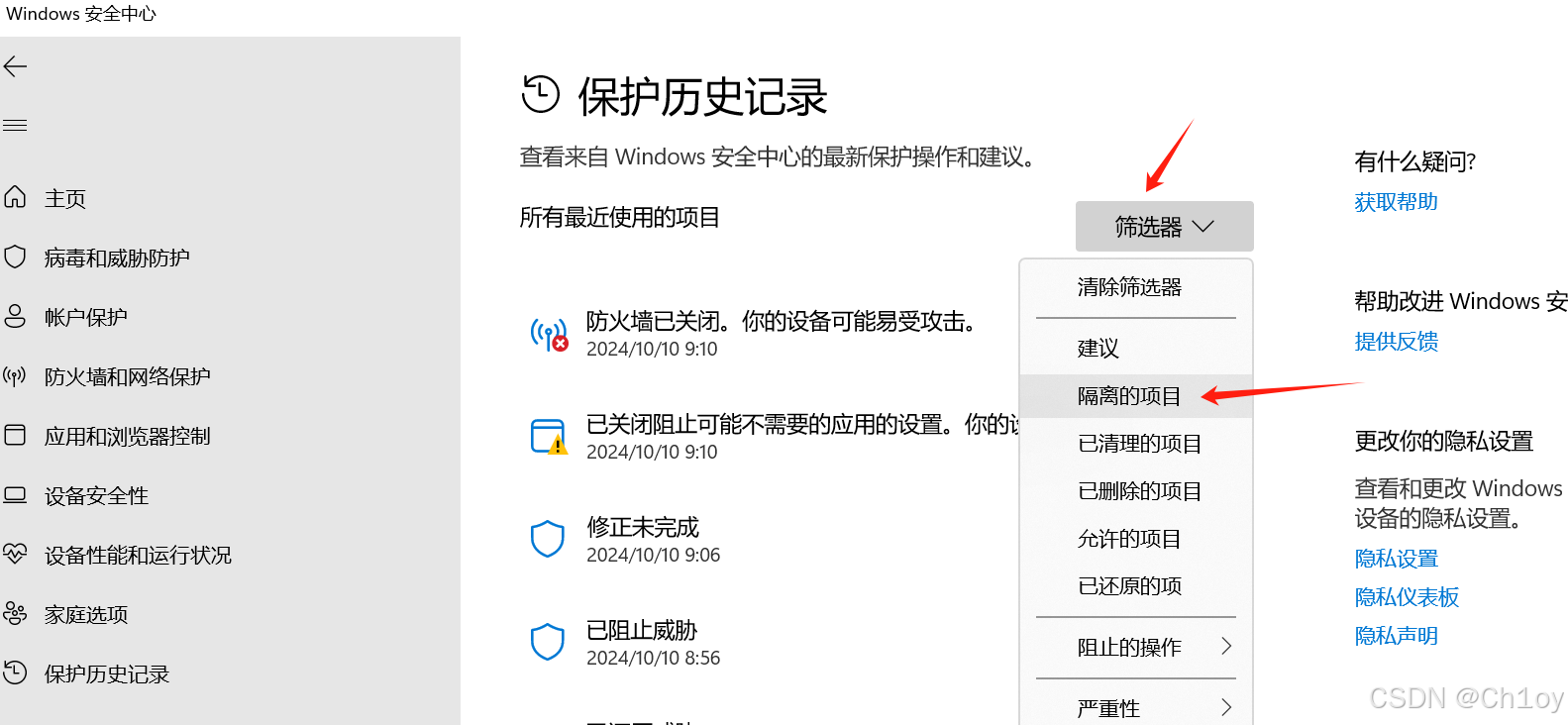Click the antenna icon beside 防火墙和网络保护

[15, 375]
